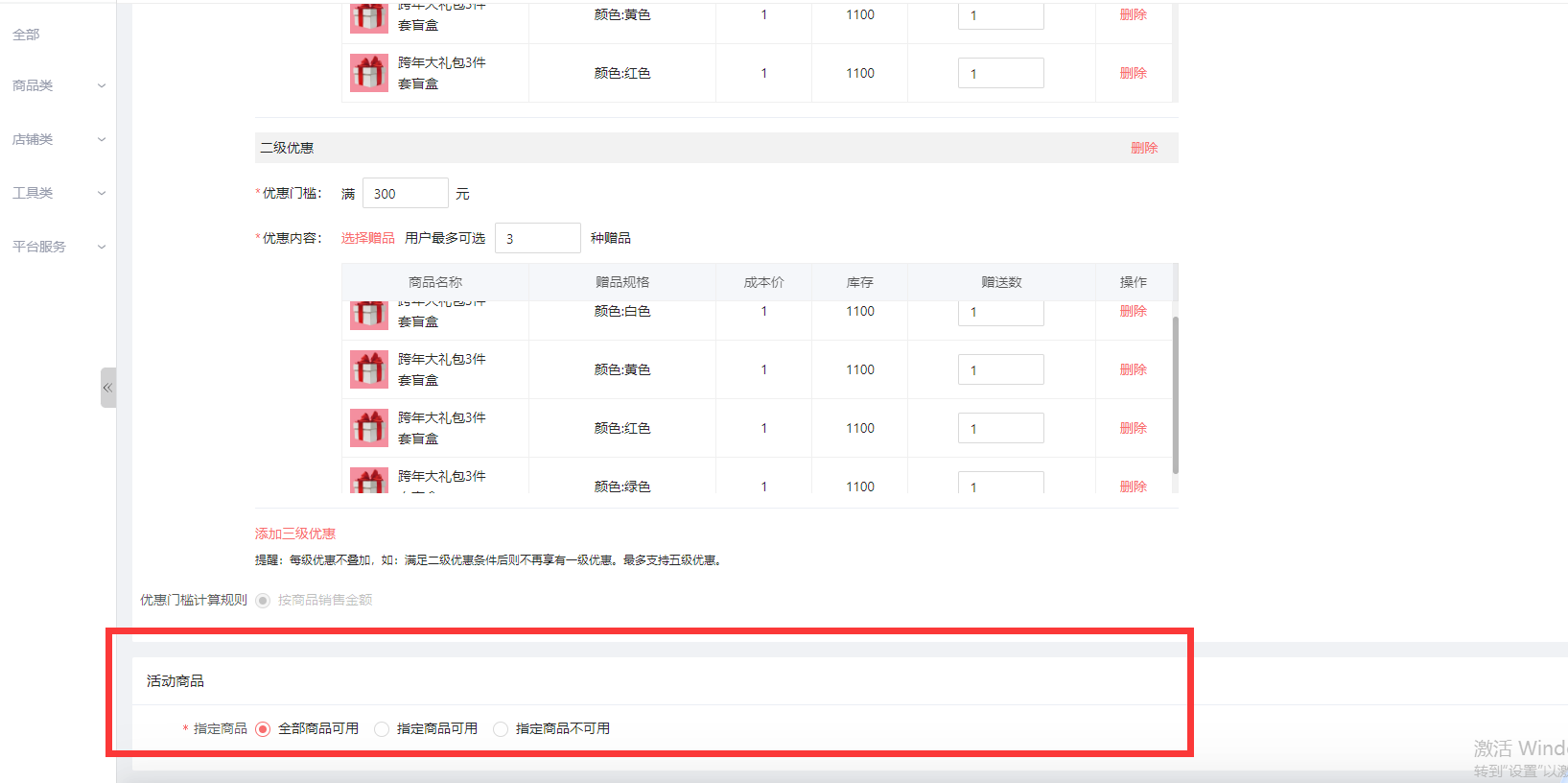Click gift box thumbnail in red tier-two row
The width and height of the screenshot is (1568, 783).
coord(369,428)
